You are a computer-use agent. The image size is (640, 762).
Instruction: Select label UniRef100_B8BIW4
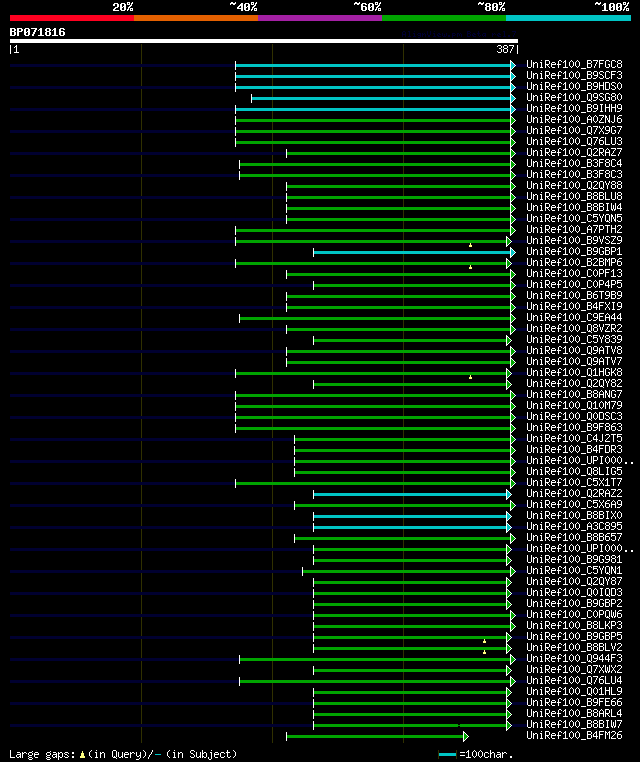pos(574,208)
